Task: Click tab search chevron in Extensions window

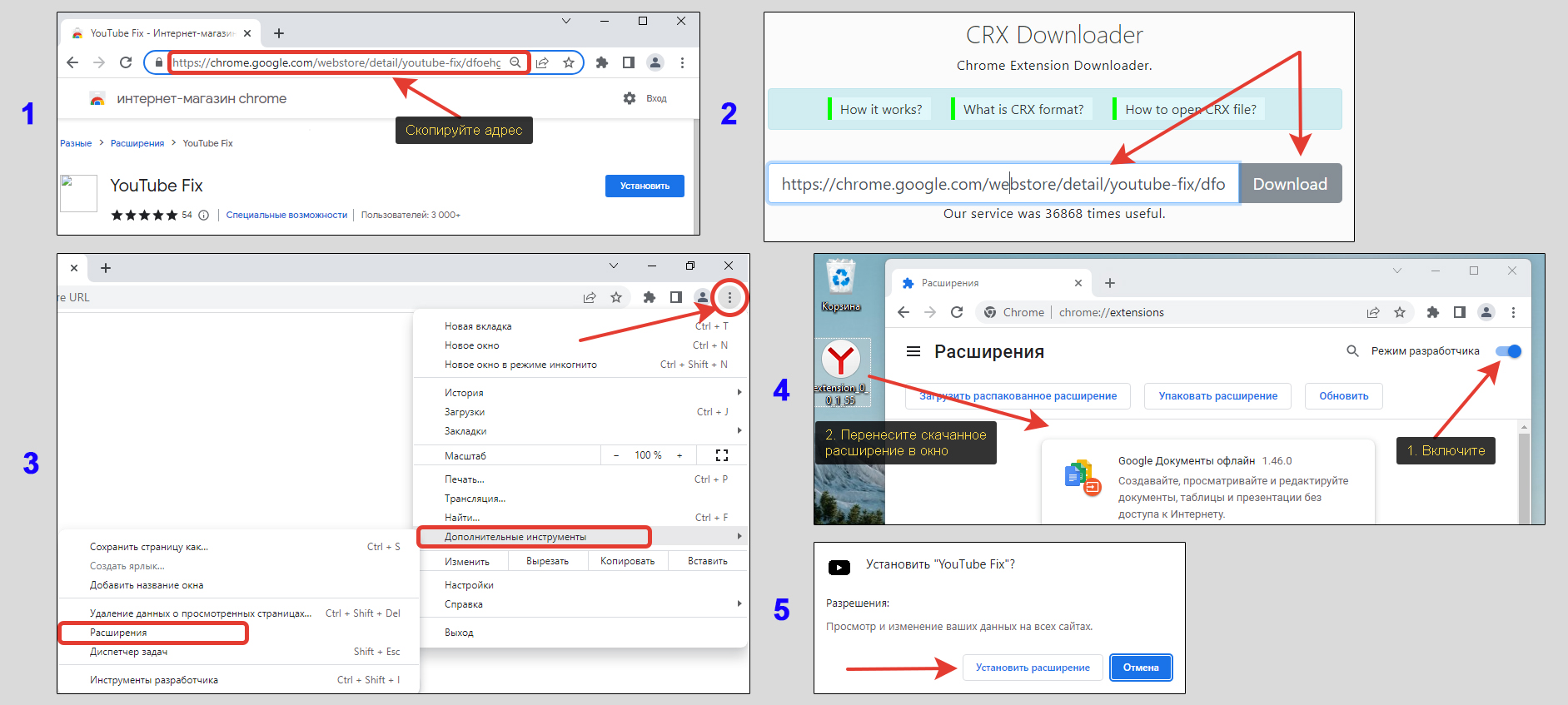Action: (1397, 271)
